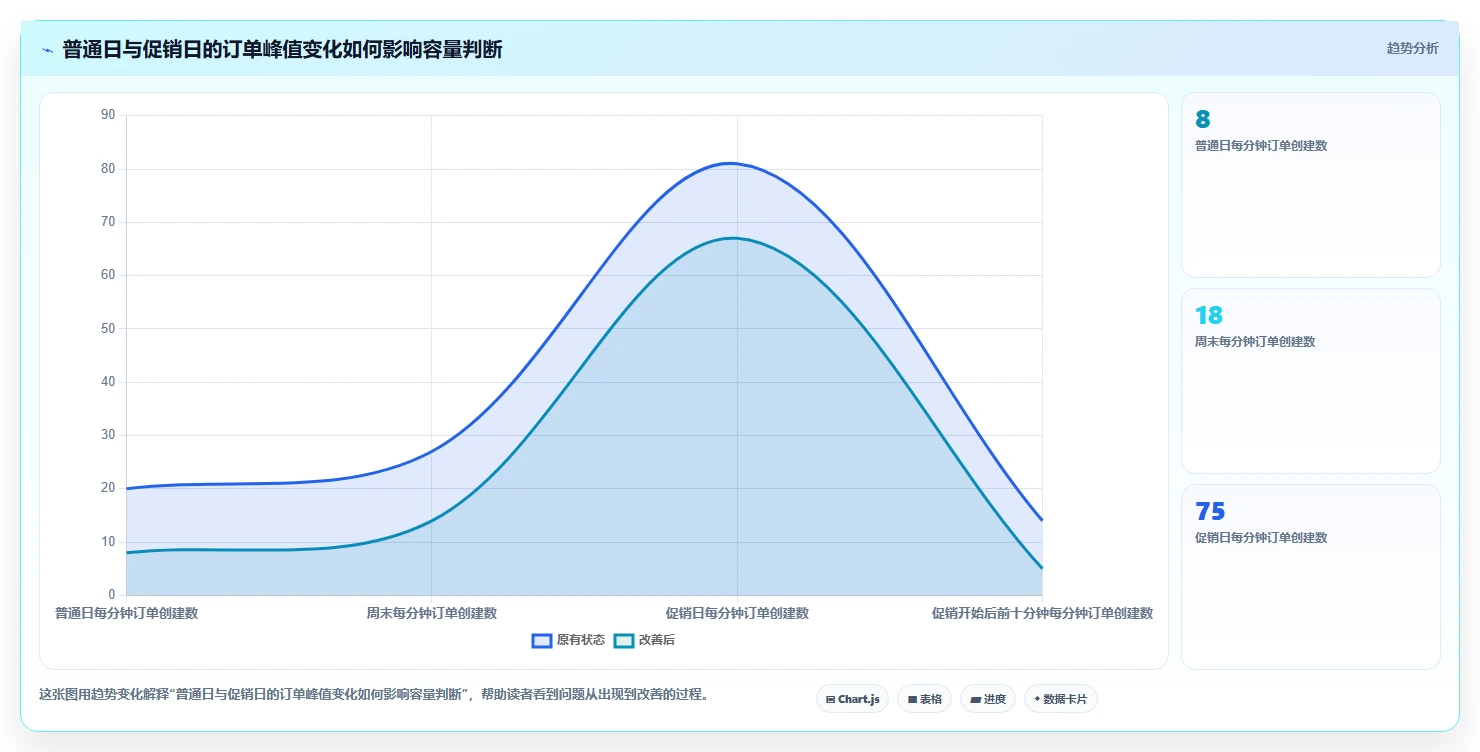Image resolution: width=1480 pixels, height=752 pixels.
Task: Select the 进度 tag button
Action: pyautogui.click(x=987, y=699)
